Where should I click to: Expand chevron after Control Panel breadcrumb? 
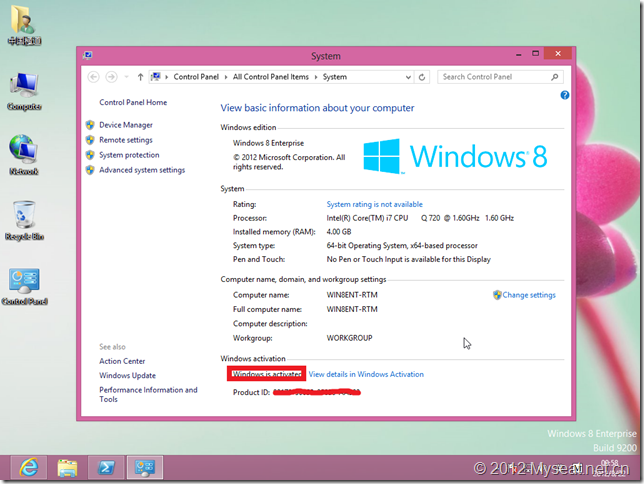coord(226,77)
